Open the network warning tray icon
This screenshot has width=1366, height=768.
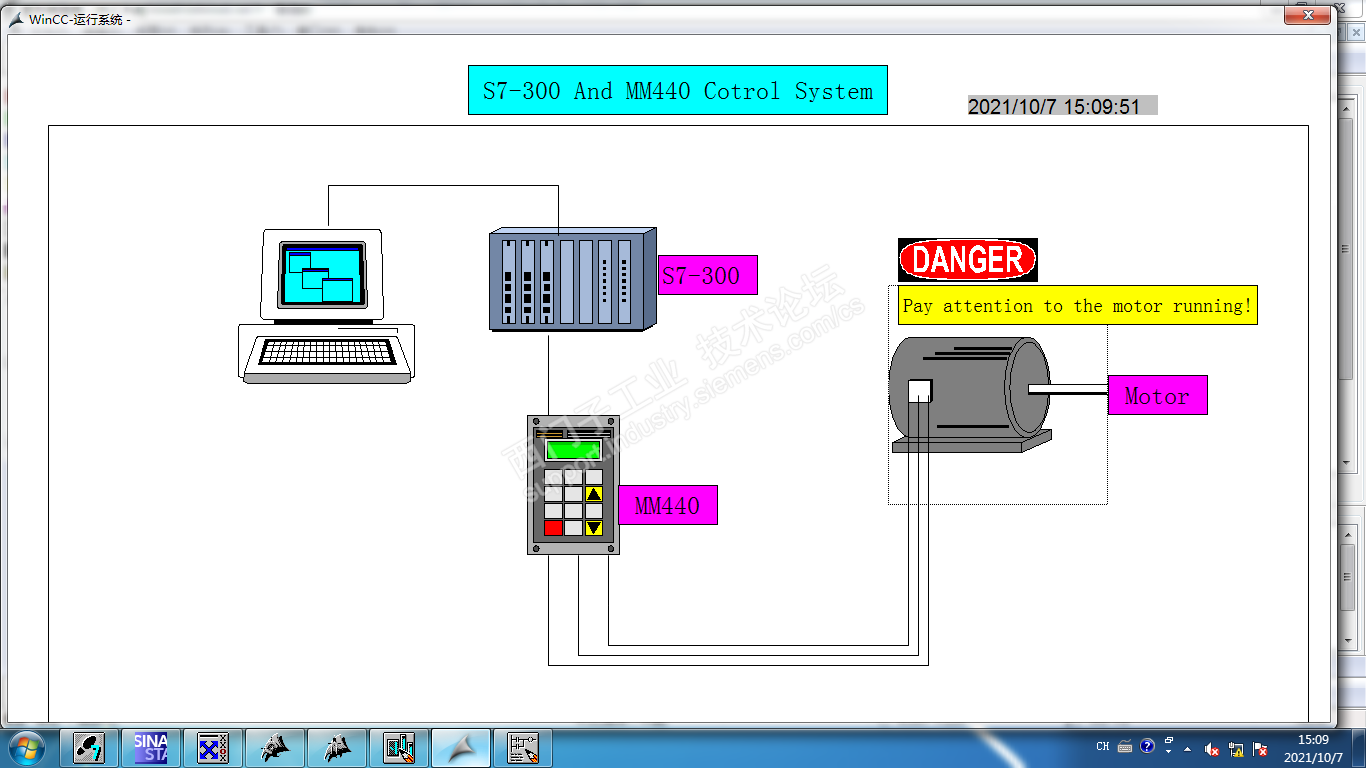tap(1236, 748)
